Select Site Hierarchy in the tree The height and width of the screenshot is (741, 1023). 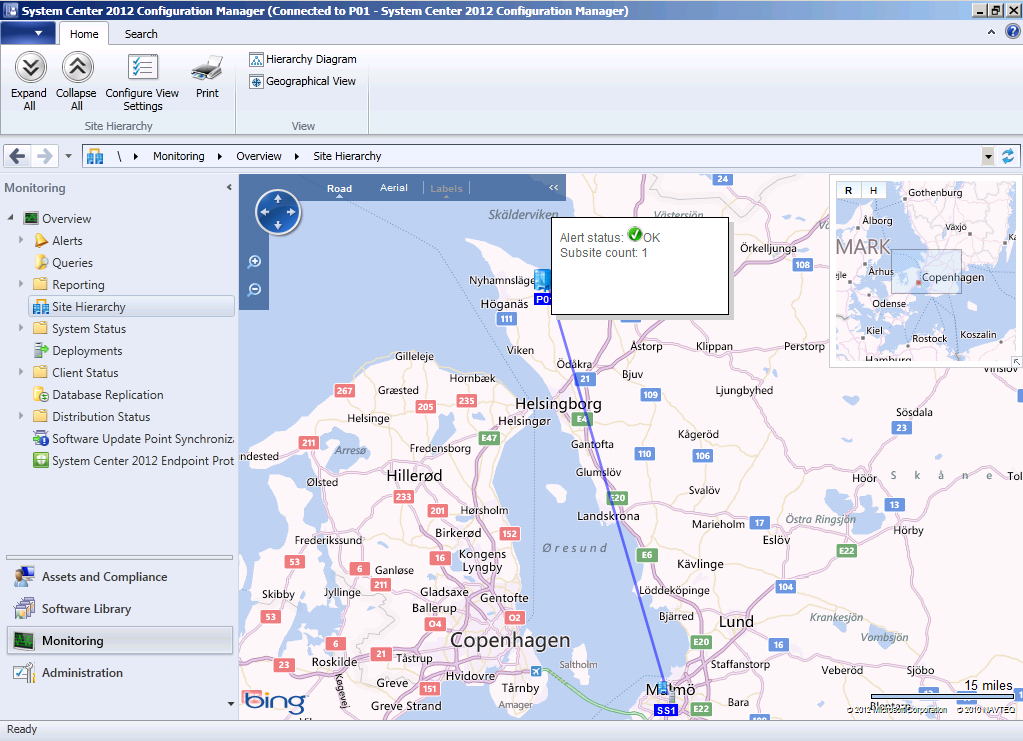pos(132,307)
